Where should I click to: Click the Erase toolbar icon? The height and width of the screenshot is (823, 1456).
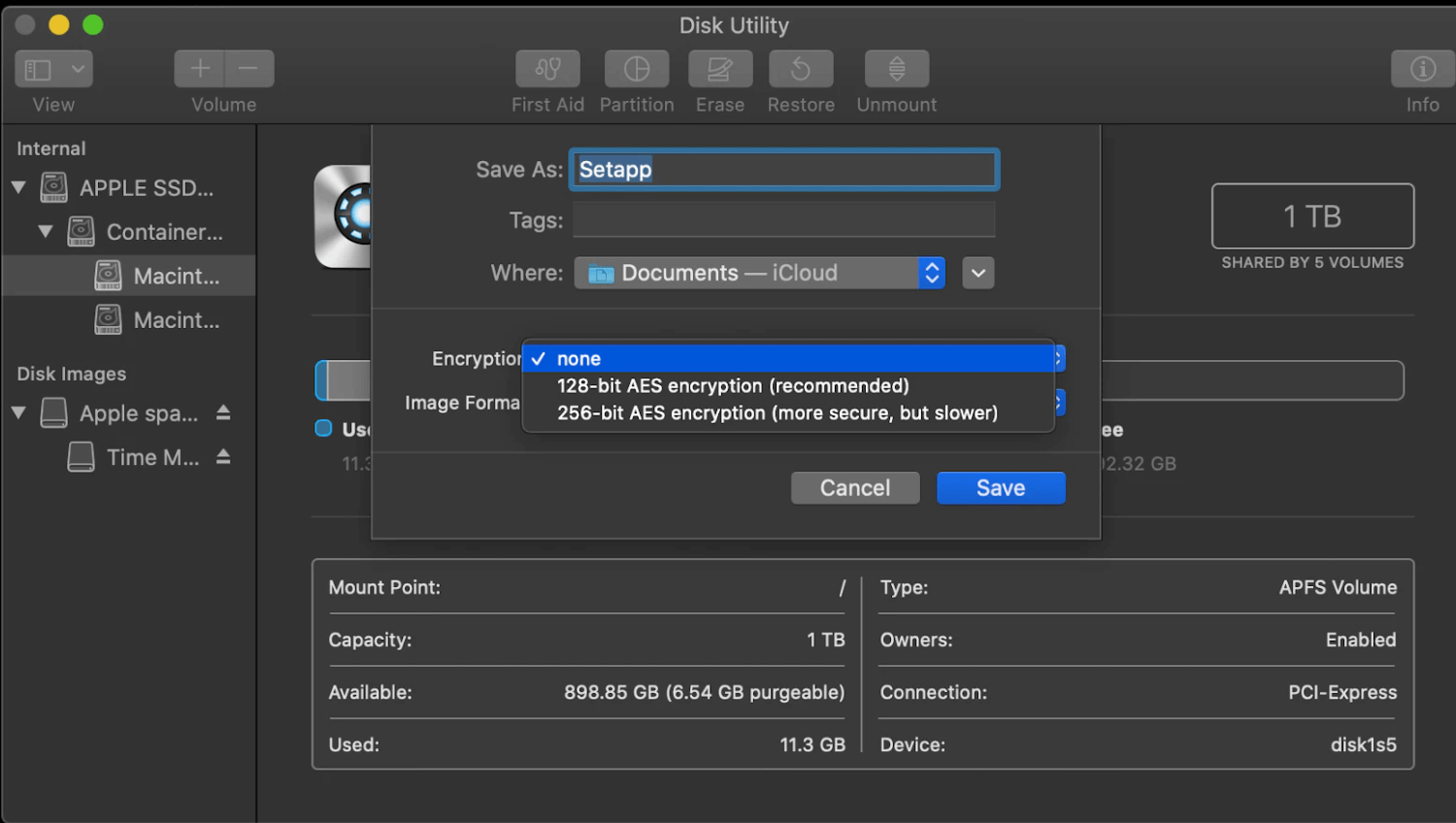(719, 69)
